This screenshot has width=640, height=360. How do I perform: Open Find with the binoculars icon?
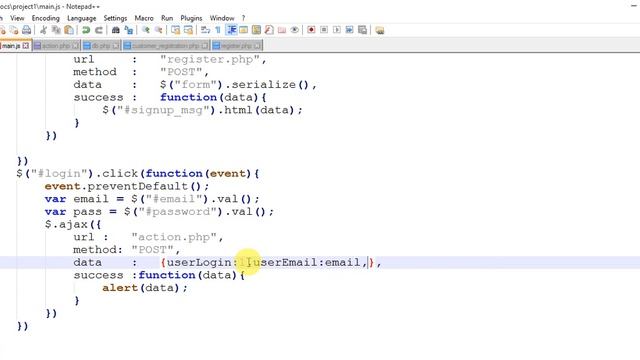pos(116,30)
